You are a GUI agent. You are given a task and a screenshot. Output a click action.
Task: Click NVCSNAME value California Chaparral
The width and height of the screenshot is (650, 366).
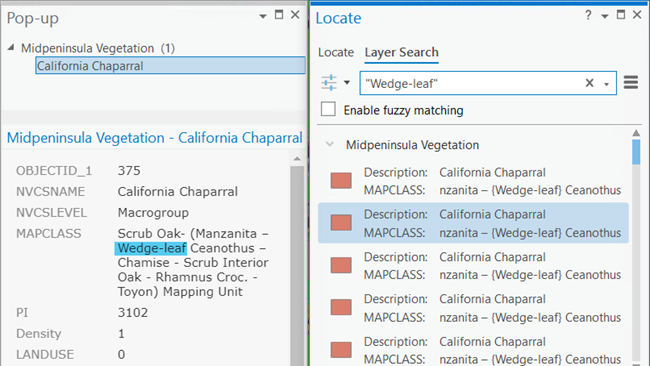[177, 191]
